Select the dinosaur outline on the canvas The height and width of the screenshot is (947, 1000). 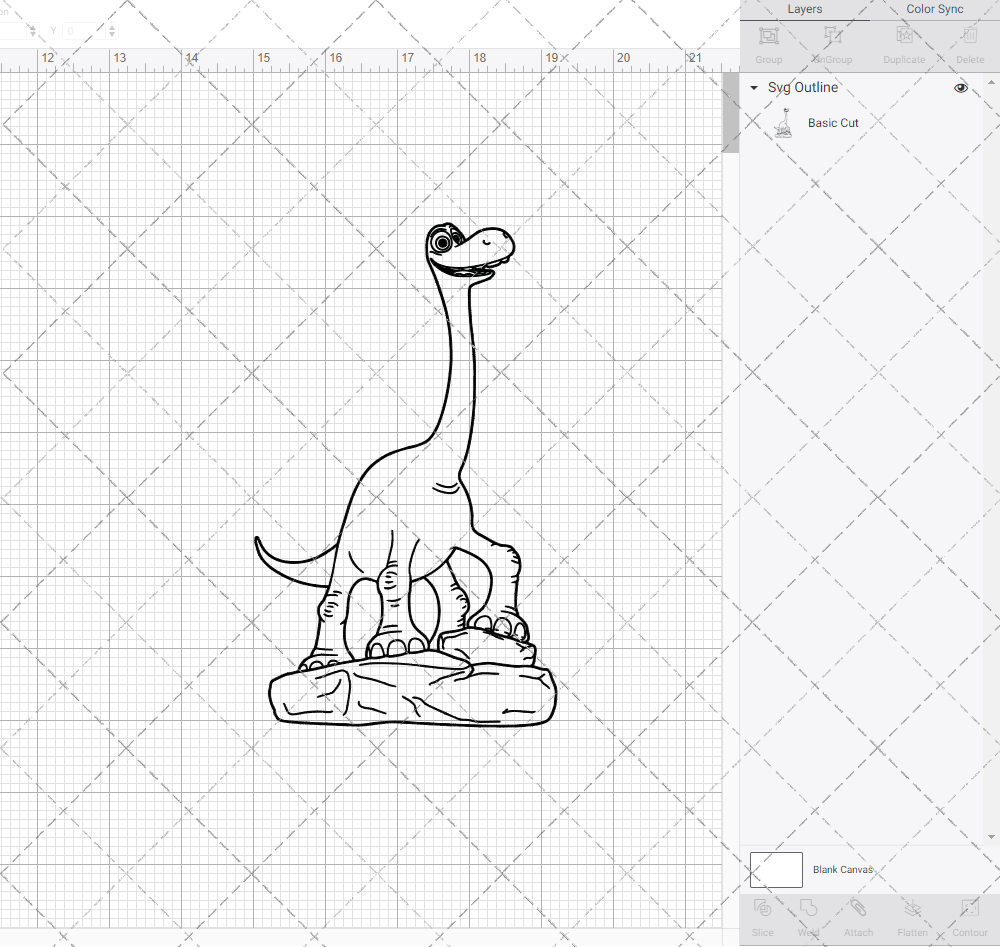408,474
